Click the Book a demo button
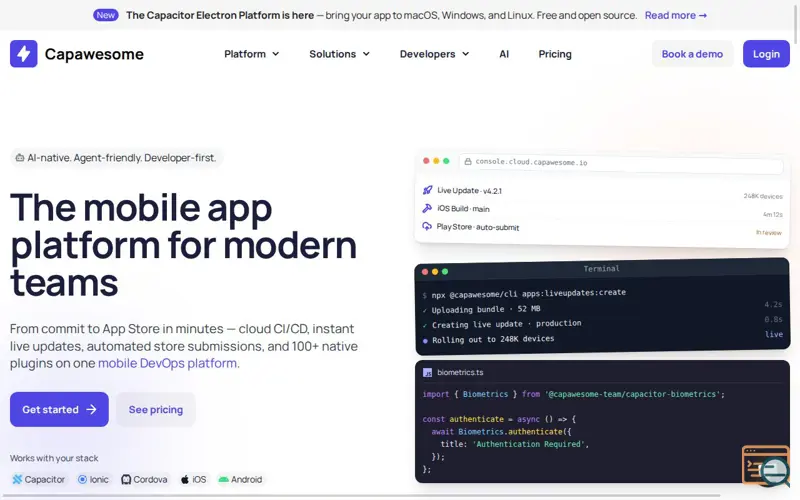This screenshot has height=500, width=800. point(692,54)
